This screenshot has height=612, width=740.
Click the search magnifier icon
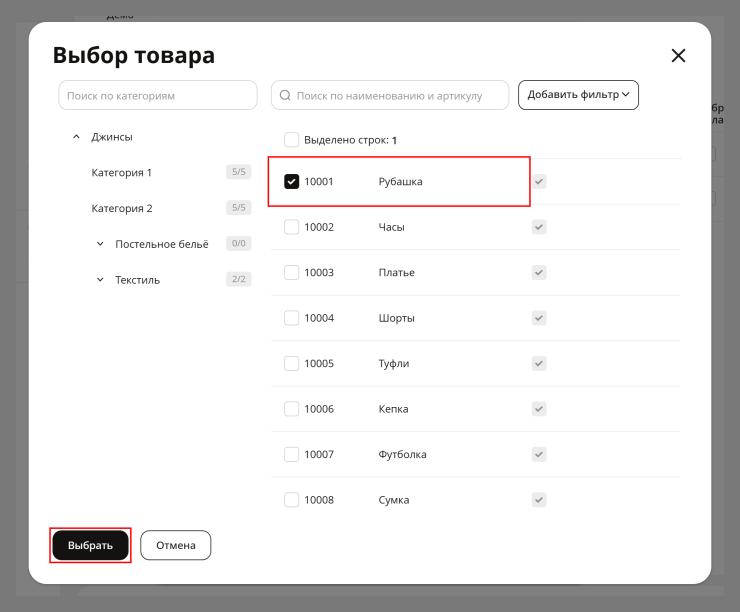[285, 95]
